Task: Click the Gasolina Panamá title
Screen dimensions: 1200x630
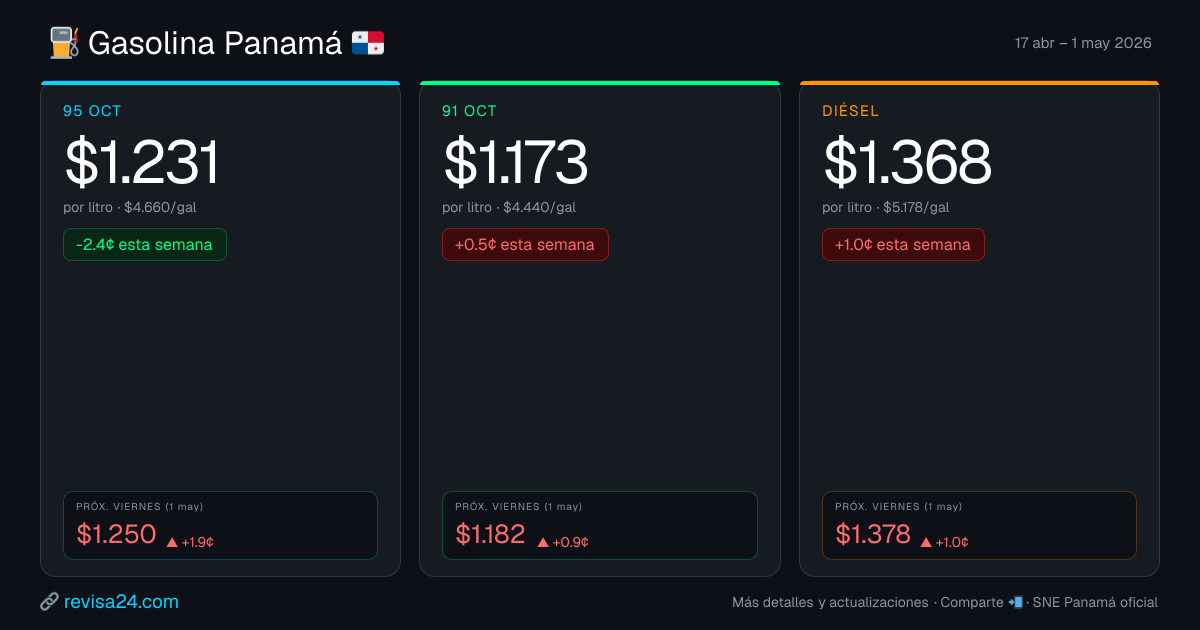Action: click(x=215, y=43)
